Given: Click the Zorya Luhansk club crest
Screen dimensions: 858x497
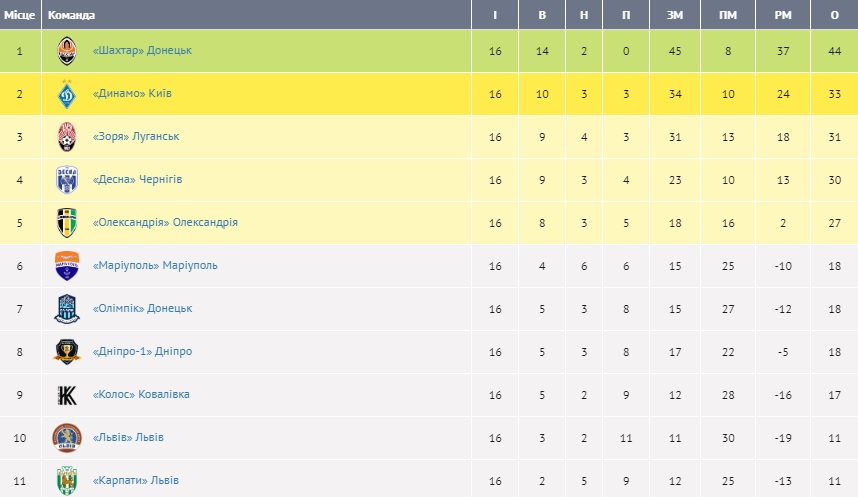Looking at the screenshot, I should click(67, 137).
